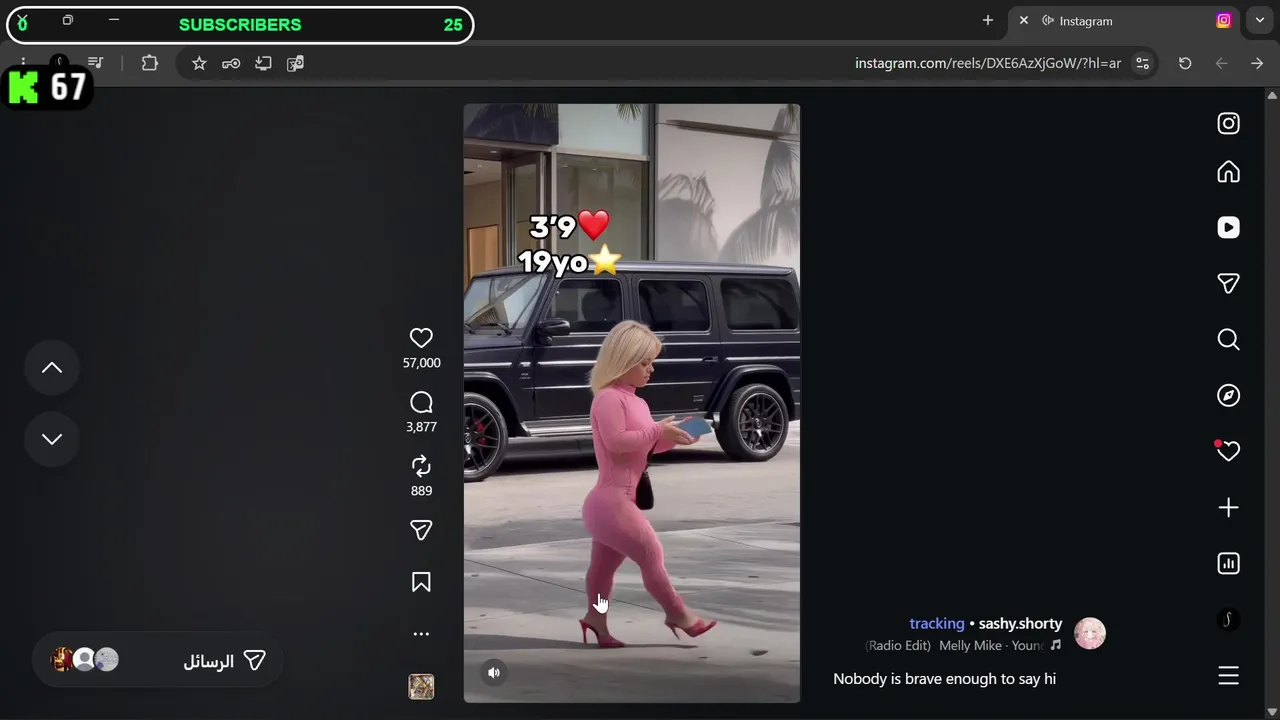1280x720 pixels.
Task: Click the caption 'Nobody is brave enough to say hi'
Action: [x=945, y=679]
